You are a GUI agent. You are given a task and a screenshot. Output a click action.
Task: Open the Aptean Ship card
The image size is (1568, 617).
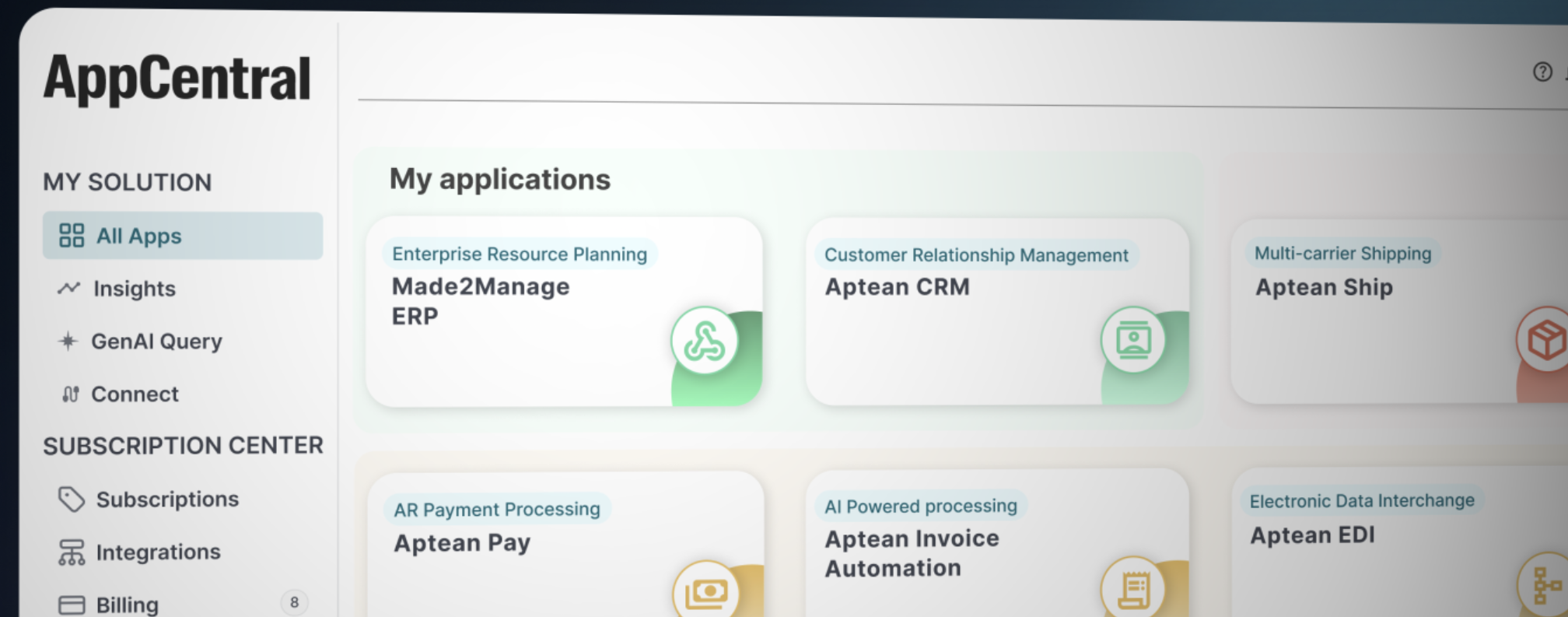[x=1399, y=311]
